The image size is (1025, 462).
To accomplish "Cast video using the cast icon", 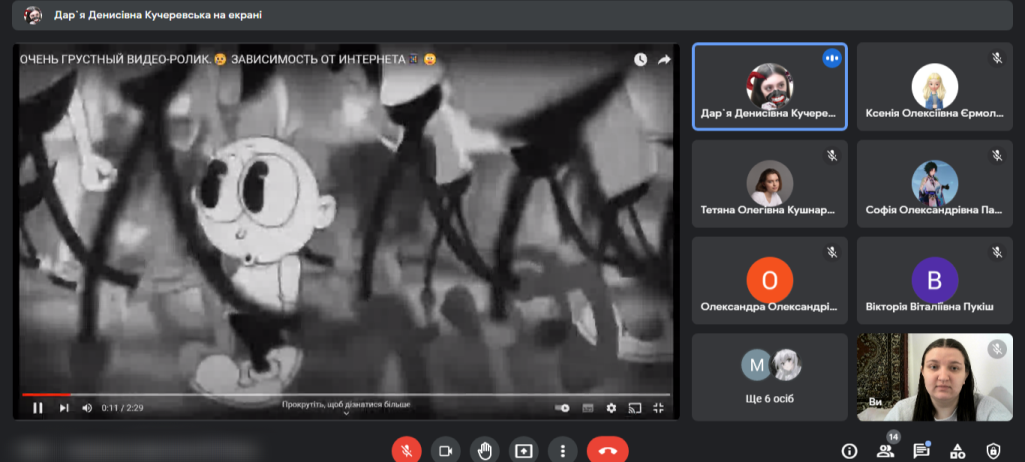I will tap(634, 408).
